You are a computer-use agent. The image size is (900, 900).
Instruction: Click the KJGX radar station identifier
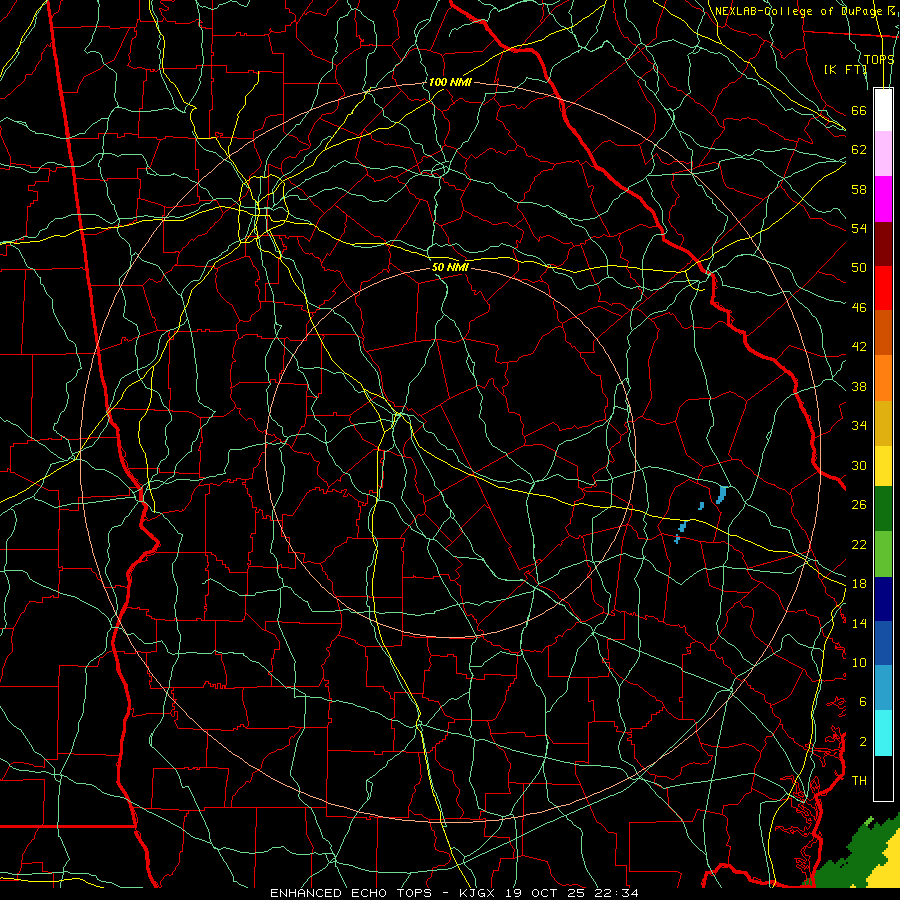click(x=476, y=893)
